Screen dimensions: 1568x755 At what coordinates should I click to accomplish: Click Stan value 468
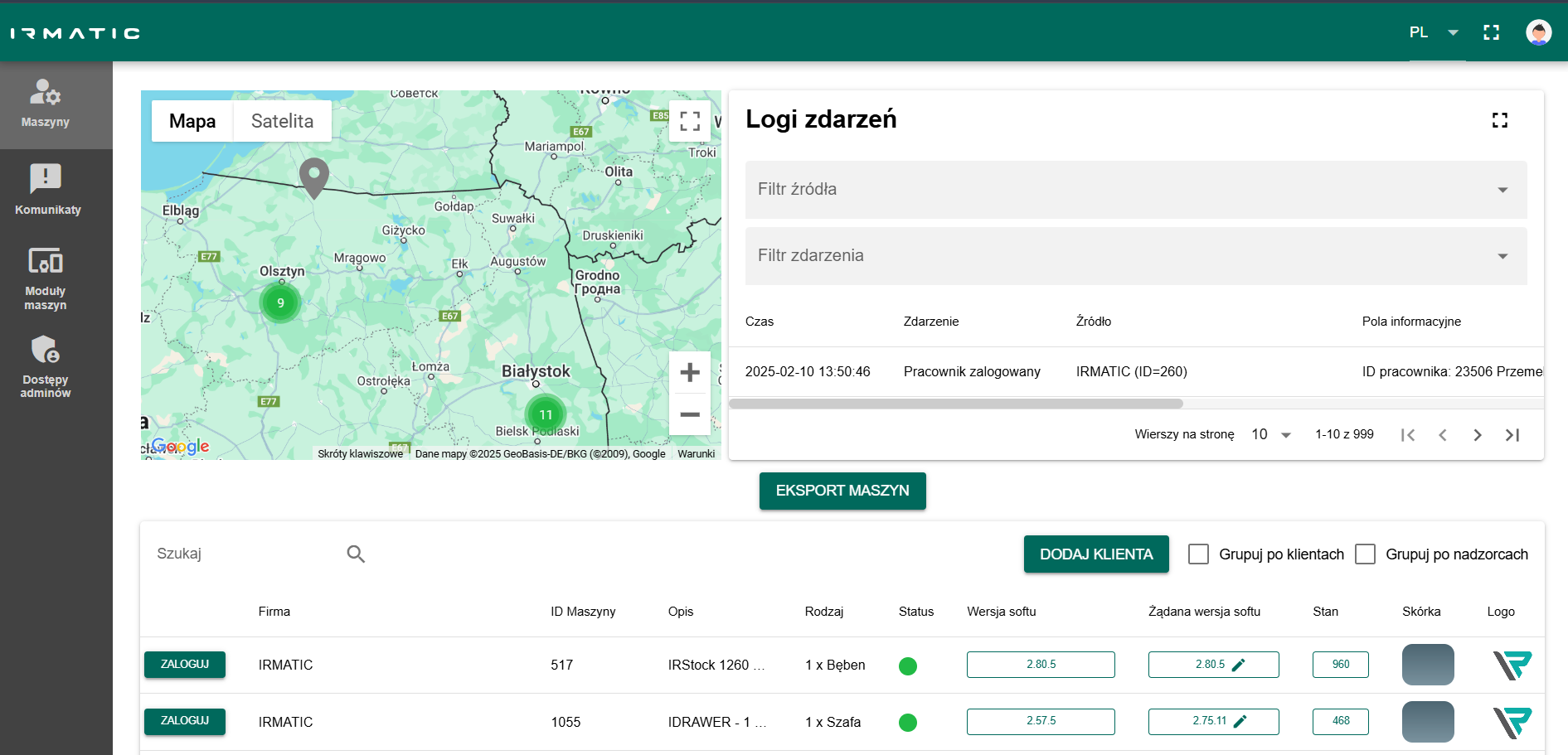click(x=1341, y=721)
